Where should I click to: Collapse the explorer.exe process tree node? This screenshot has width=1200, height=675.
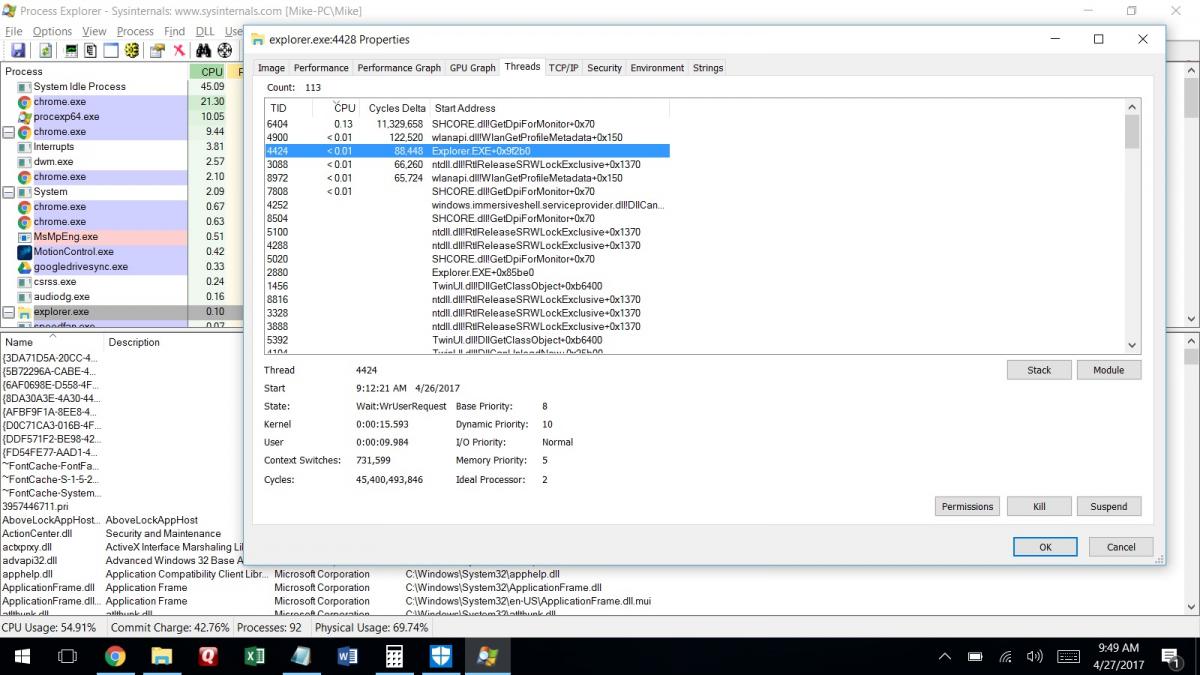pos(9,312)
